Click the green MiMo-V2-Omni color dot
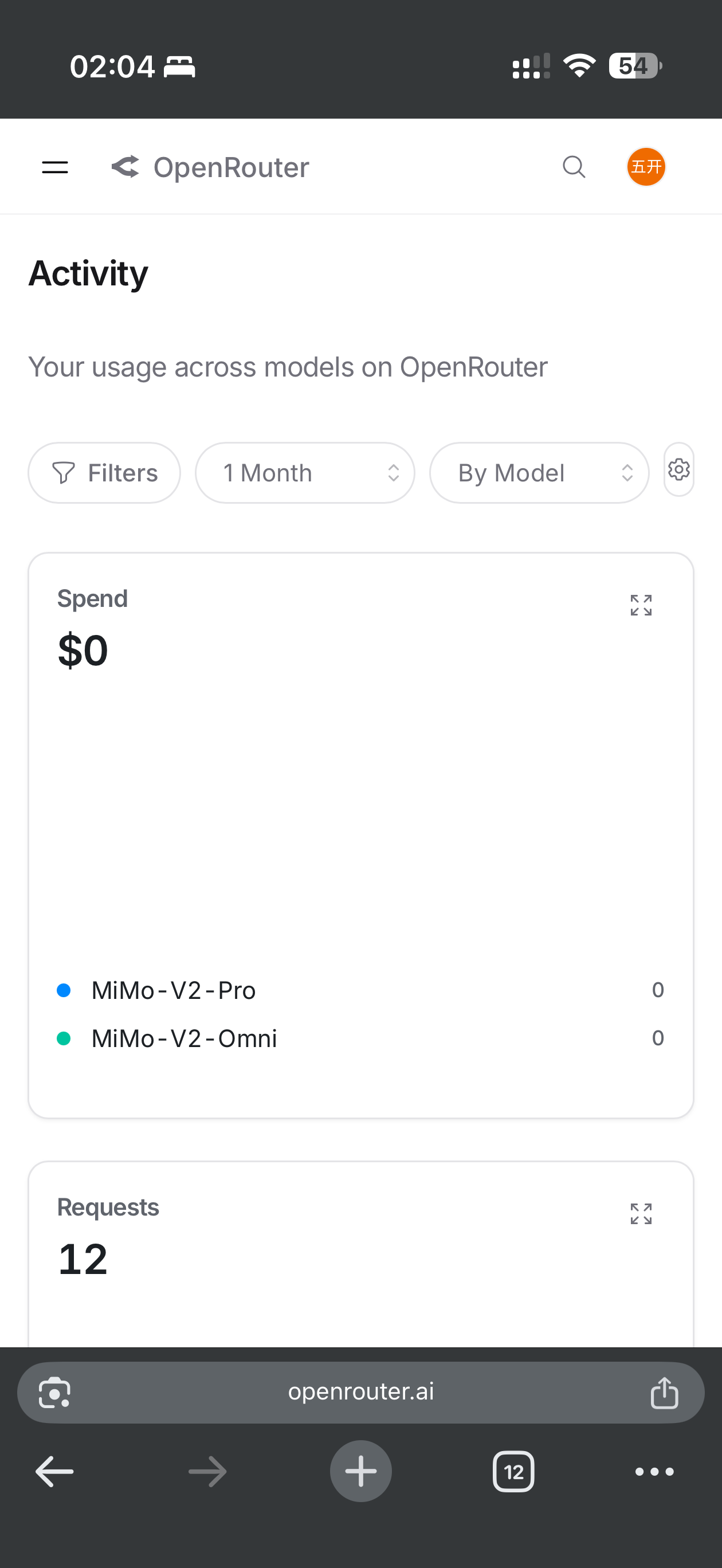The width and height of the screenshot is (722, 1568). click(63, 1038)
